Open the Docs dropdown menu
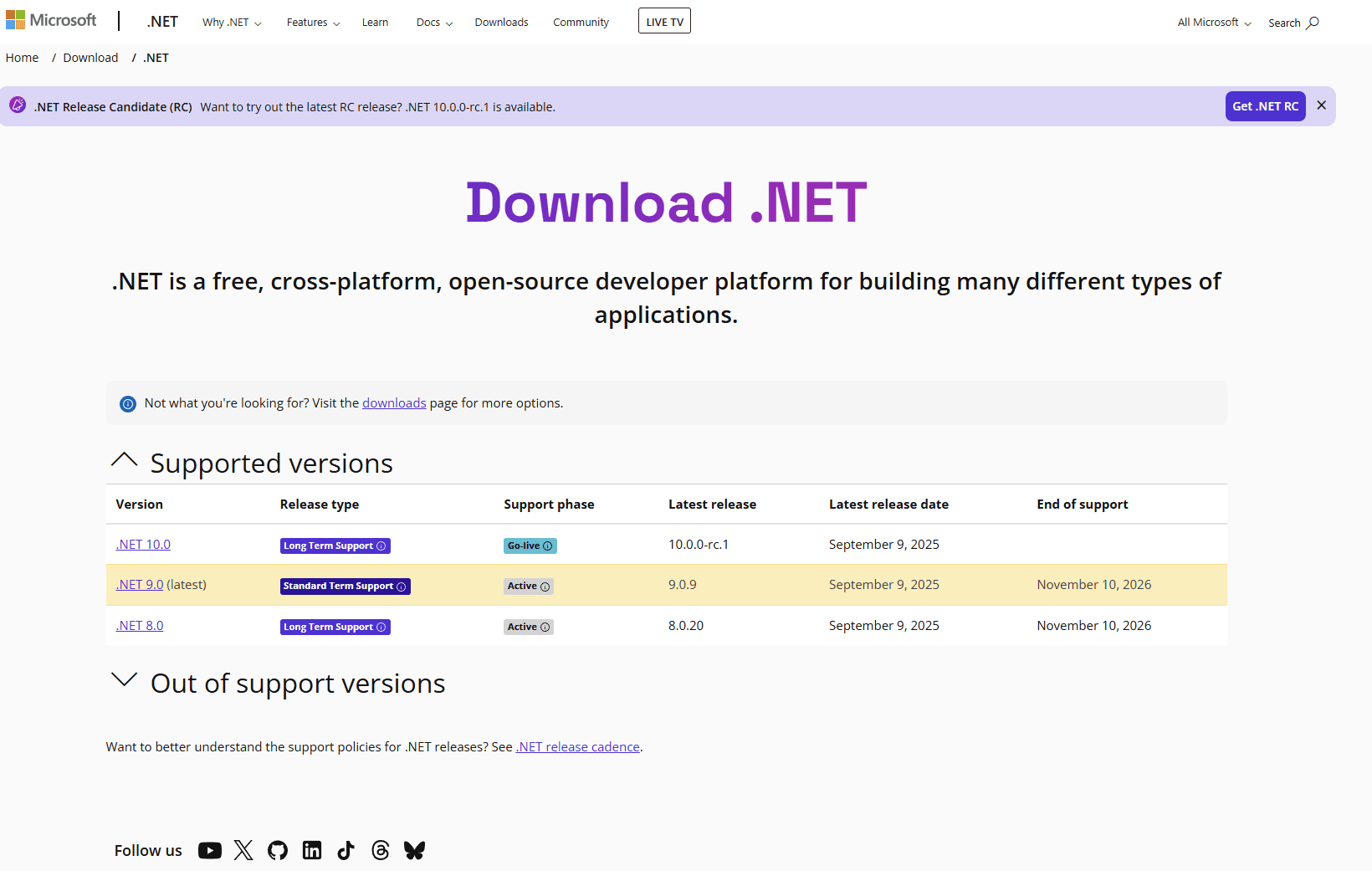This screenshot has height=871, width=1372. pyautogui.click(x=435, y=23)
